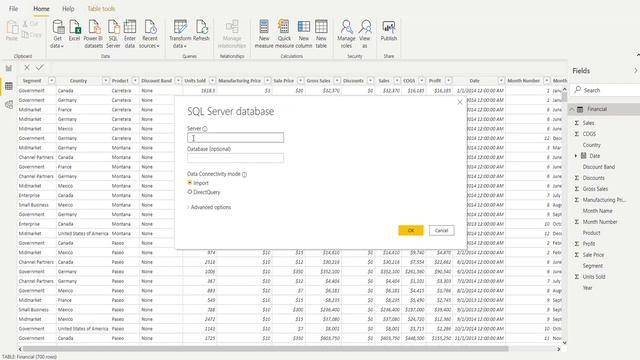Image resolution: width=640 pixels, height=360 pixels.
Task: Open Recent sources
Action: [149, 34]
